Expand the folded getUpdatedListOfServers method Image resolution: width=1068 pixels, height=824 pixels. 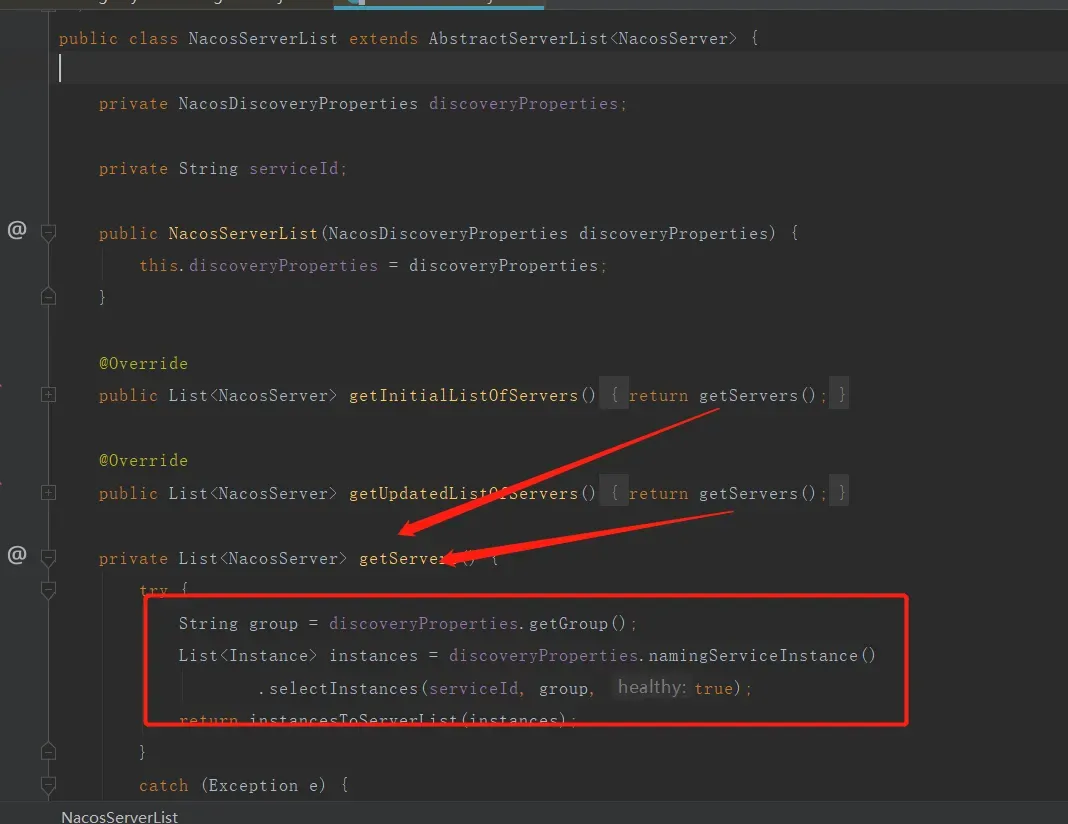coord(48,493)
